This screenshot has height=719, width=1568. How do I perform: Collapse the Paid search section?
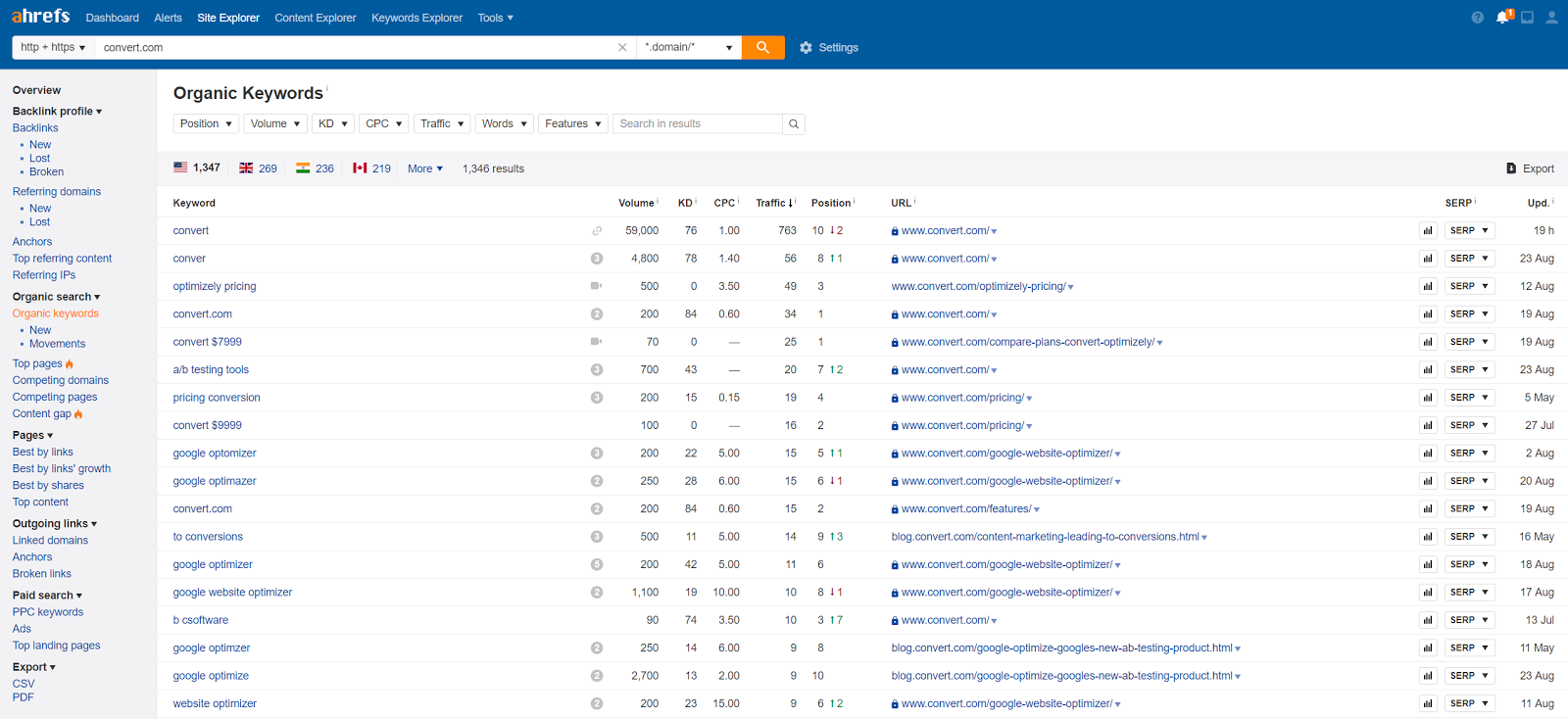tap(47, 596)
